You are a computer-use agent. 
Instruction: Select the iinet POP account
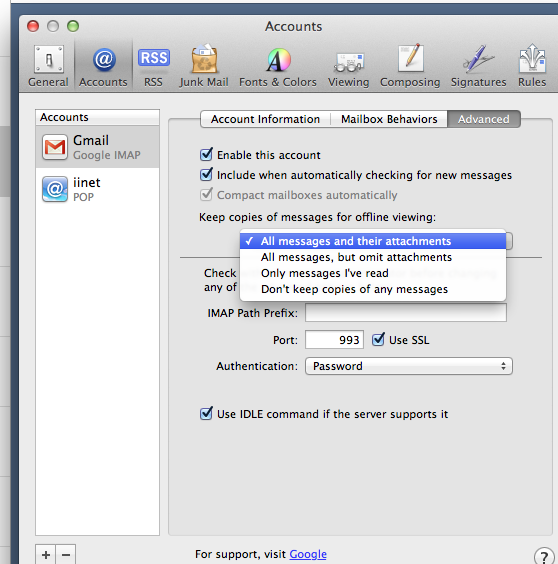pos(97,189)
